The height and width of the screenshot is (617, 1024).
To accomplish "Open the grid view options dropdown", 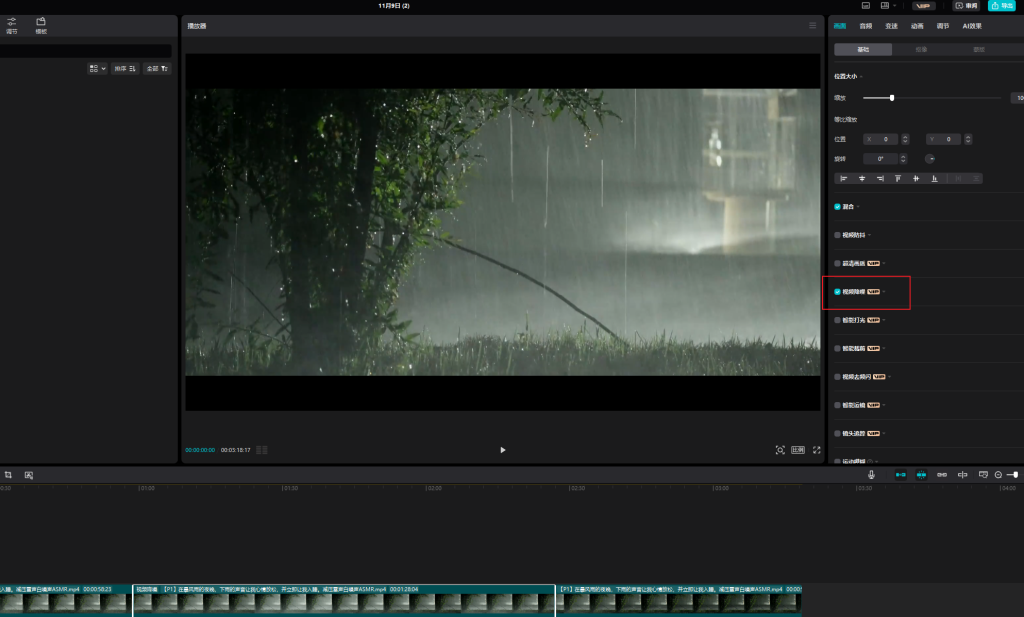I will pos(97,69).
